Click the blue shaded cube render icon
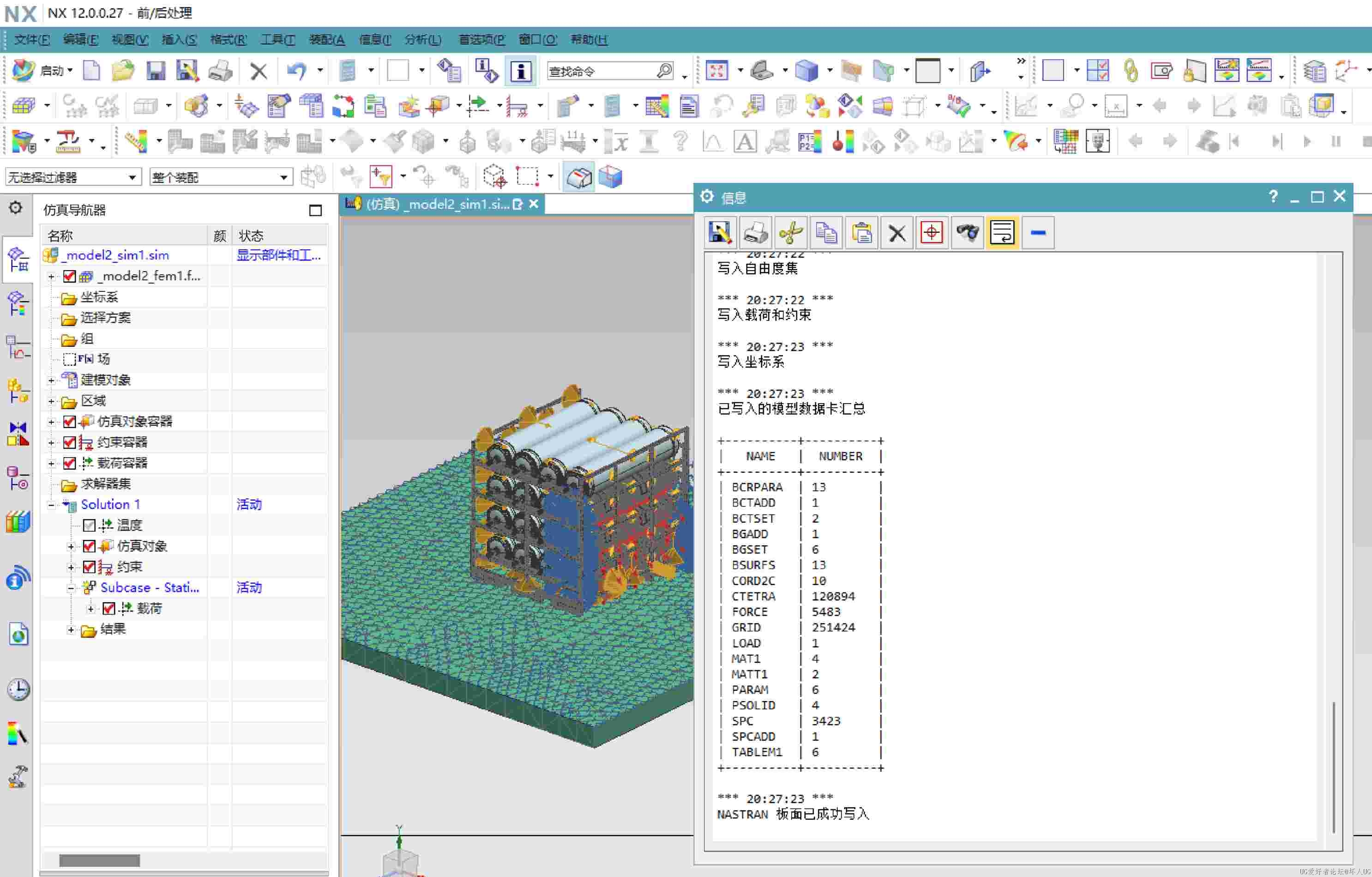 coord(806,71)
